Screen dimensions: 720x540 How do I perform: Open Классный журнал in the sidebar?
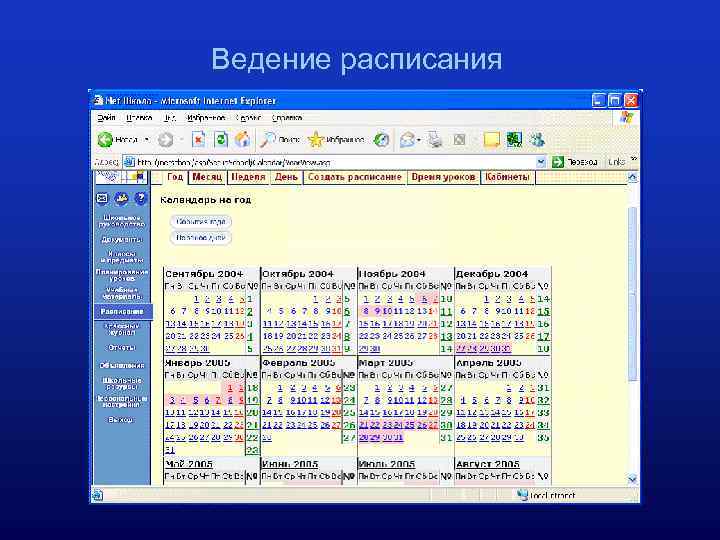coord(122,329)
